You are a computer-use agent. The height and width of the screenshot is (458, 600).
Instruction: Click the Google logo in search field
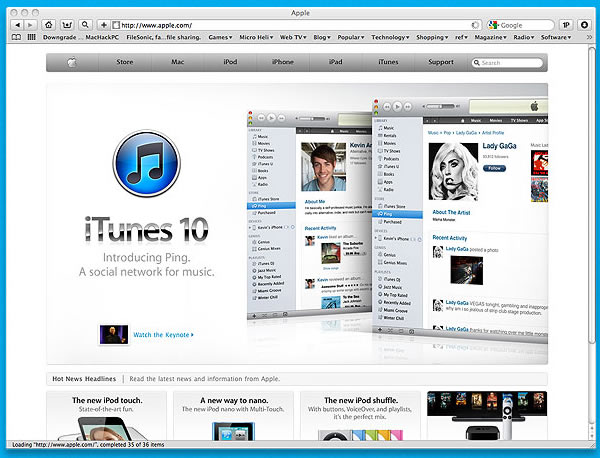coord(493,25)
